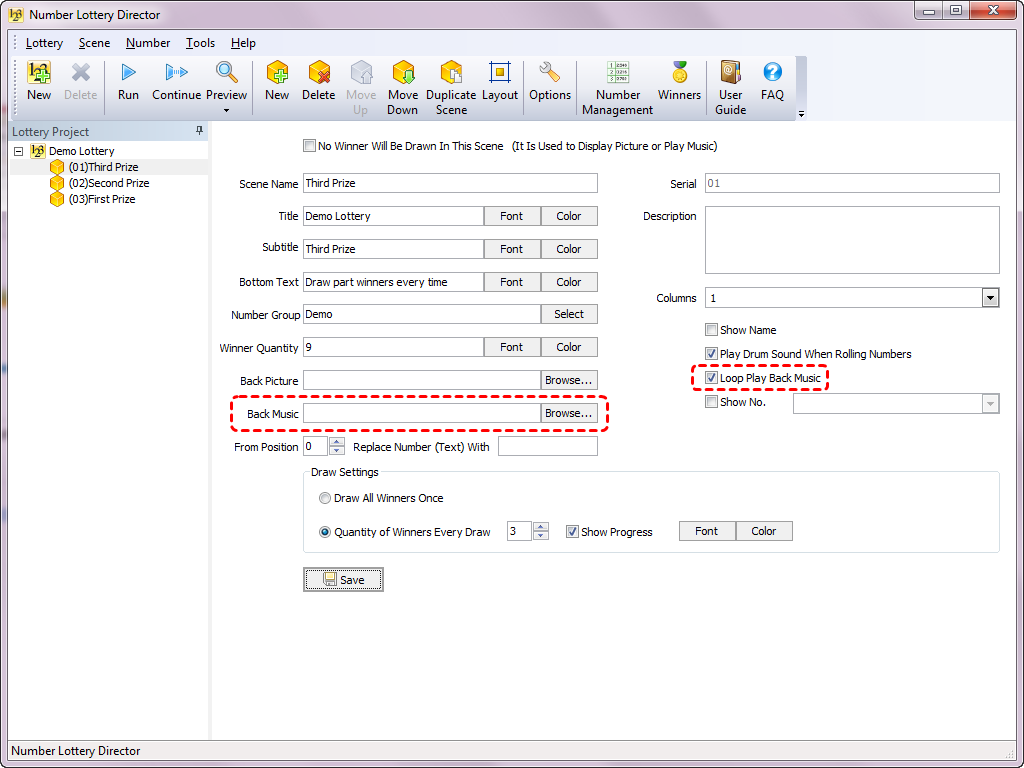This screenshot has width=1024, height=768.
Task: Enable the Show Name checkbox
Action: (x=712, y=330)
